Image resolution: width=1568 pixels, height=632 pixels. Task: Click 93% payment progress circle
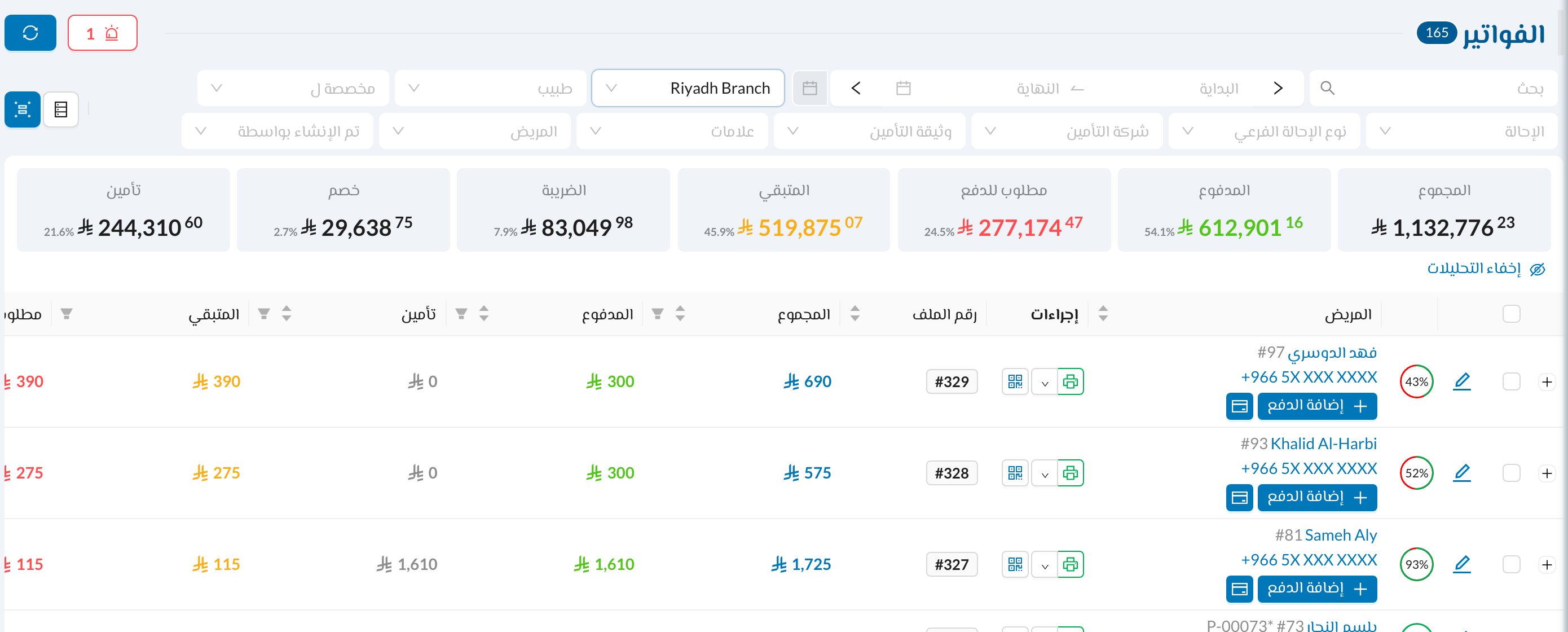pyautogui.click(x=1416, y=564)
